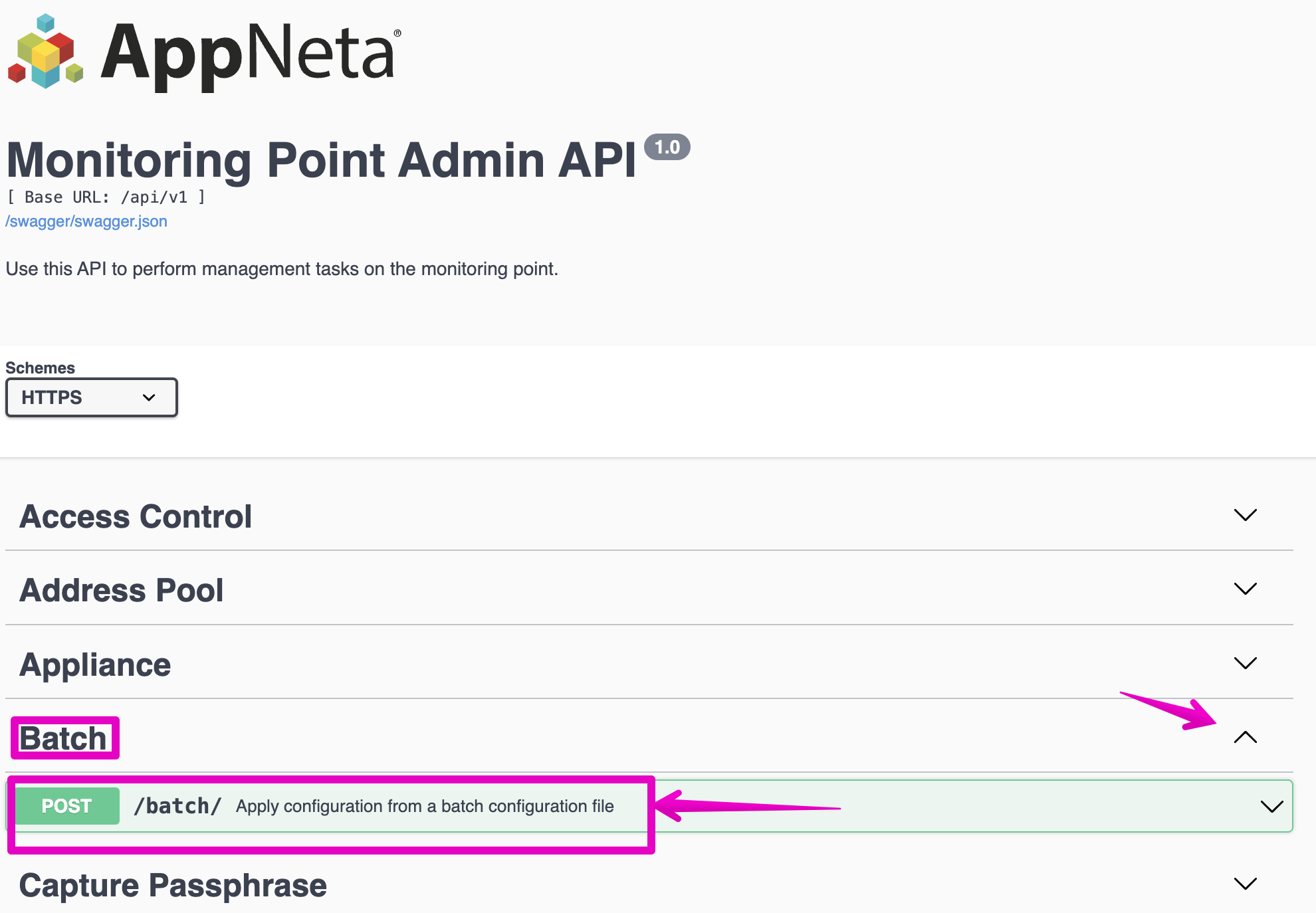The width and height of the screenshot is (1316, 913).
Task: Click the 1.0 version badge
Action: pos(667,147)
